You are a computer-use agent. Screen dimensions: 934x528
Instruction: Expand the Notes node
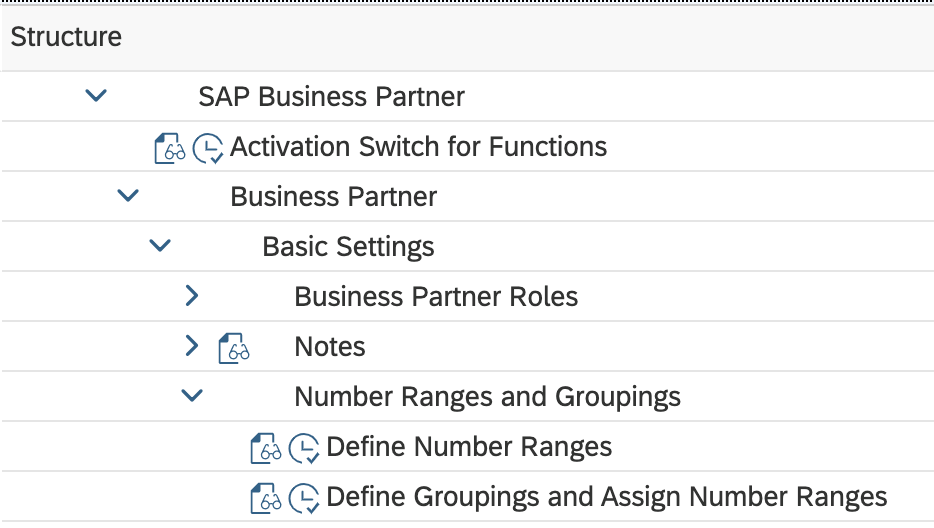click(x=192, y=347)
